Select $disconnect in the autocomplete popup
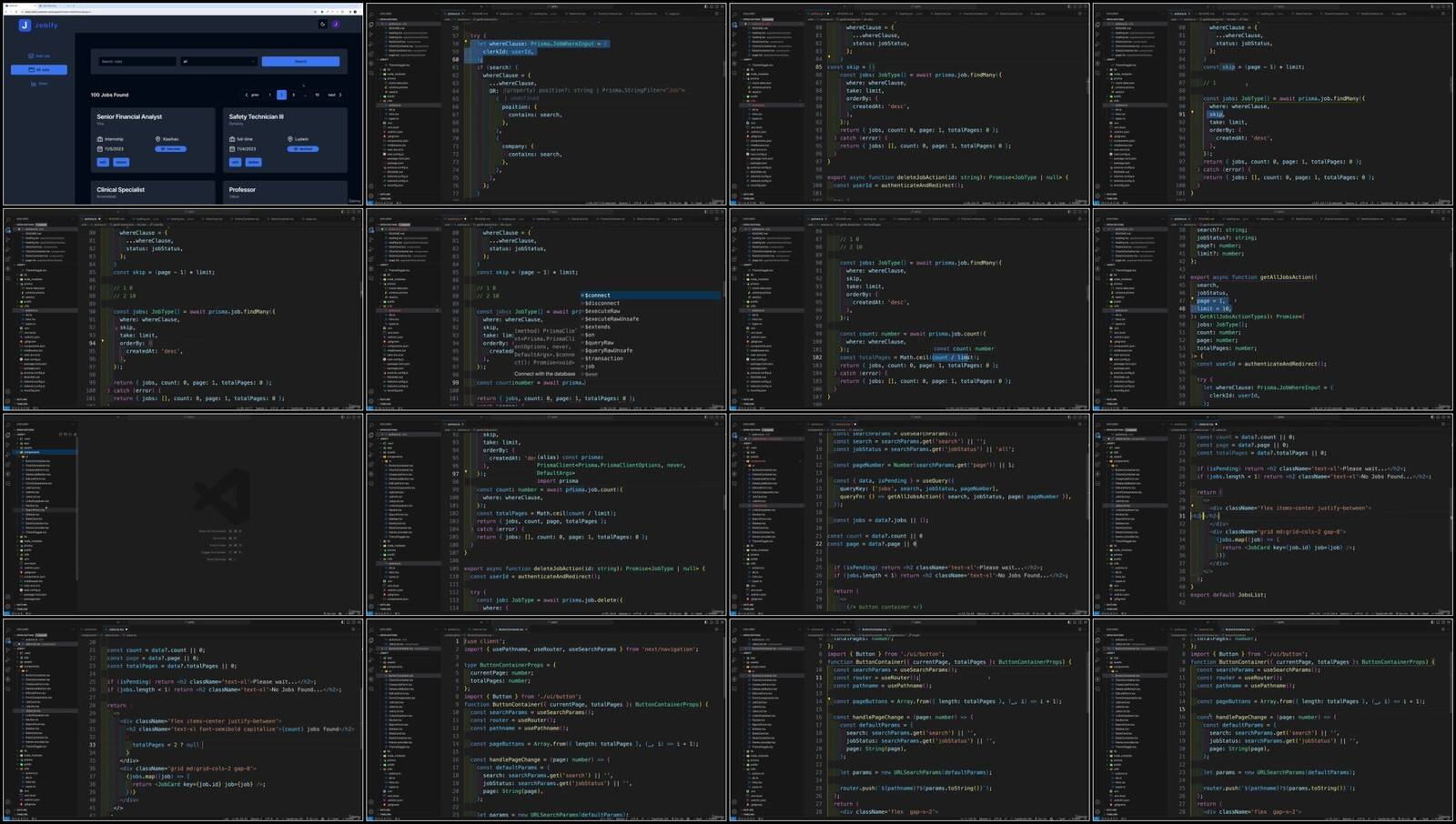This screenshot has width=1456, height=824. 651,303
